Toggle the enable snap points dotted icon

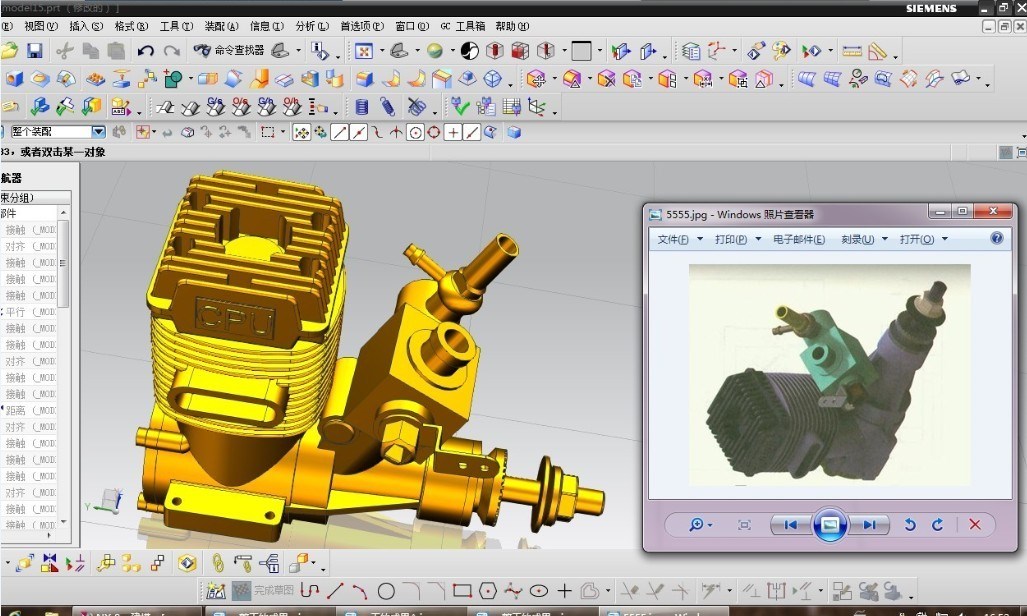301,132
